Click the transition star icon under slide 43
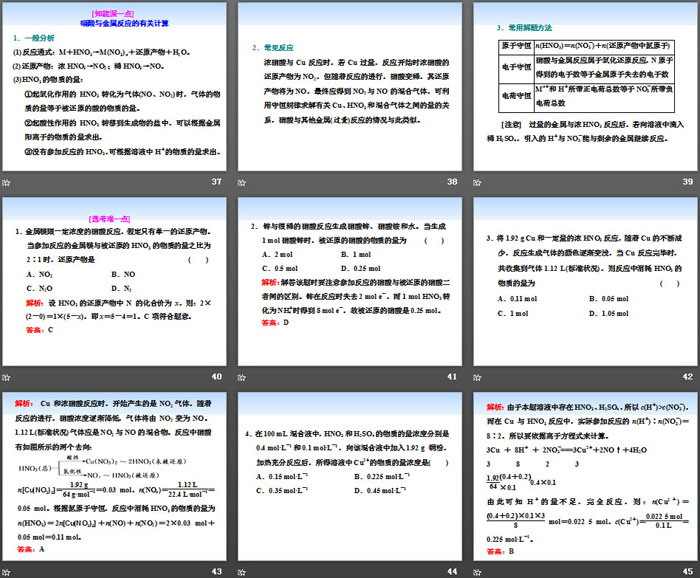 (7, 570)
